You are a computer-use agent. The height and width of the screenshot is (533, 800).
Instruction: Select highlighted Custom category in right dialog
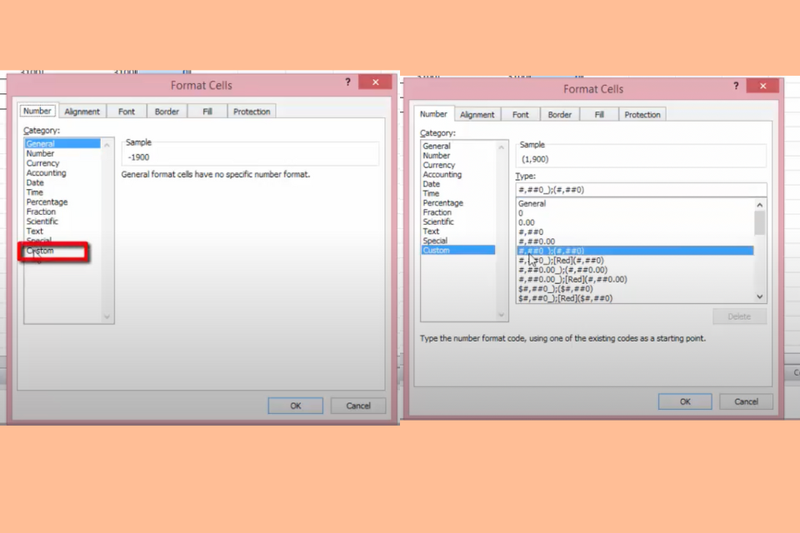coord(458,250)
